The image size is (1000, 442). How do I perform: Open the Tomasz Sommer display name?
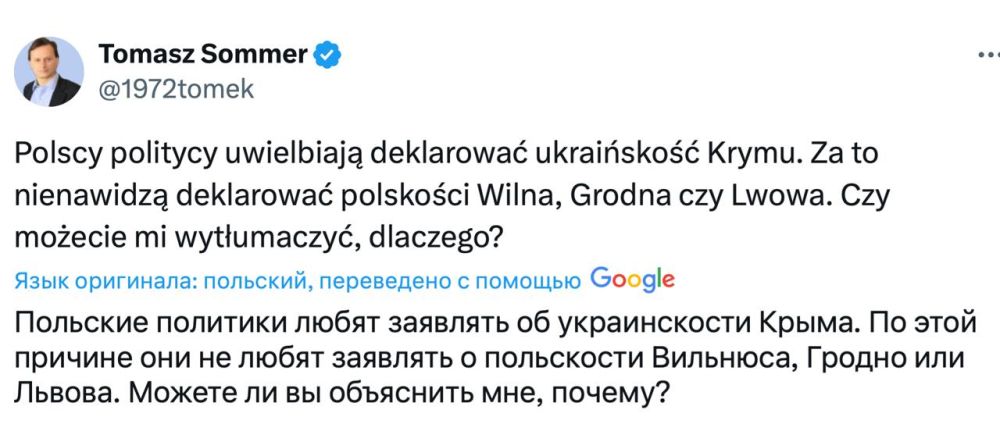[x=205, y=54]
